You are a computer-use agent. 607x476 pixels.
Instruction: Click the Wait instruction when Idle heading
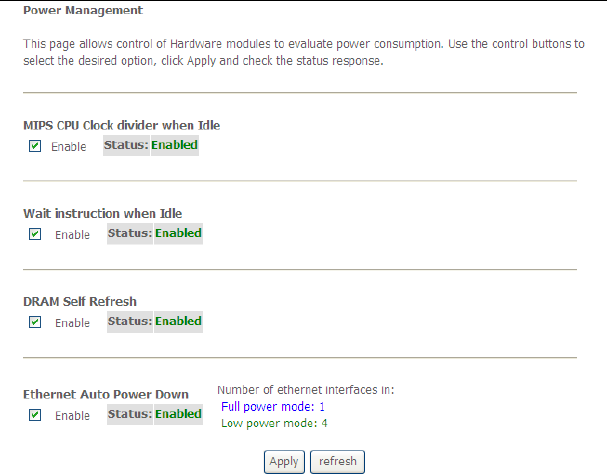point(103,213)
